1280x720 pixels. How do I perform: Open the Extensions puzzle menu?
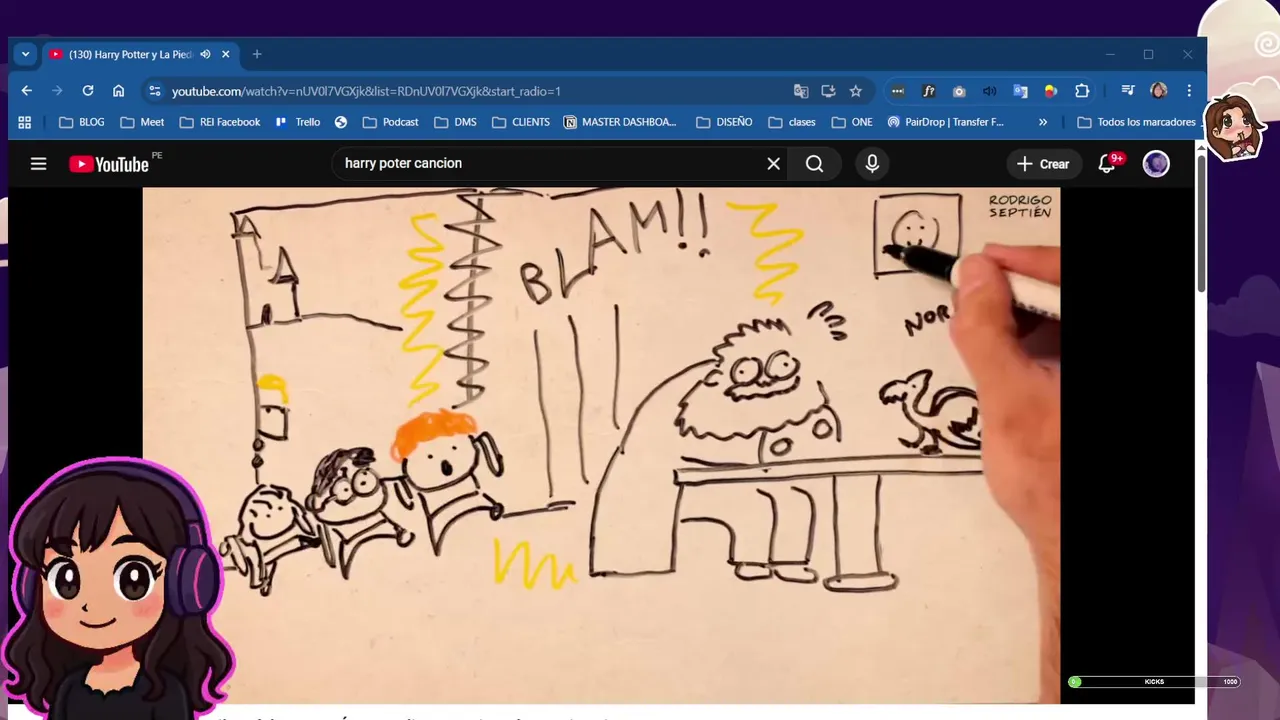(1082, 91)
